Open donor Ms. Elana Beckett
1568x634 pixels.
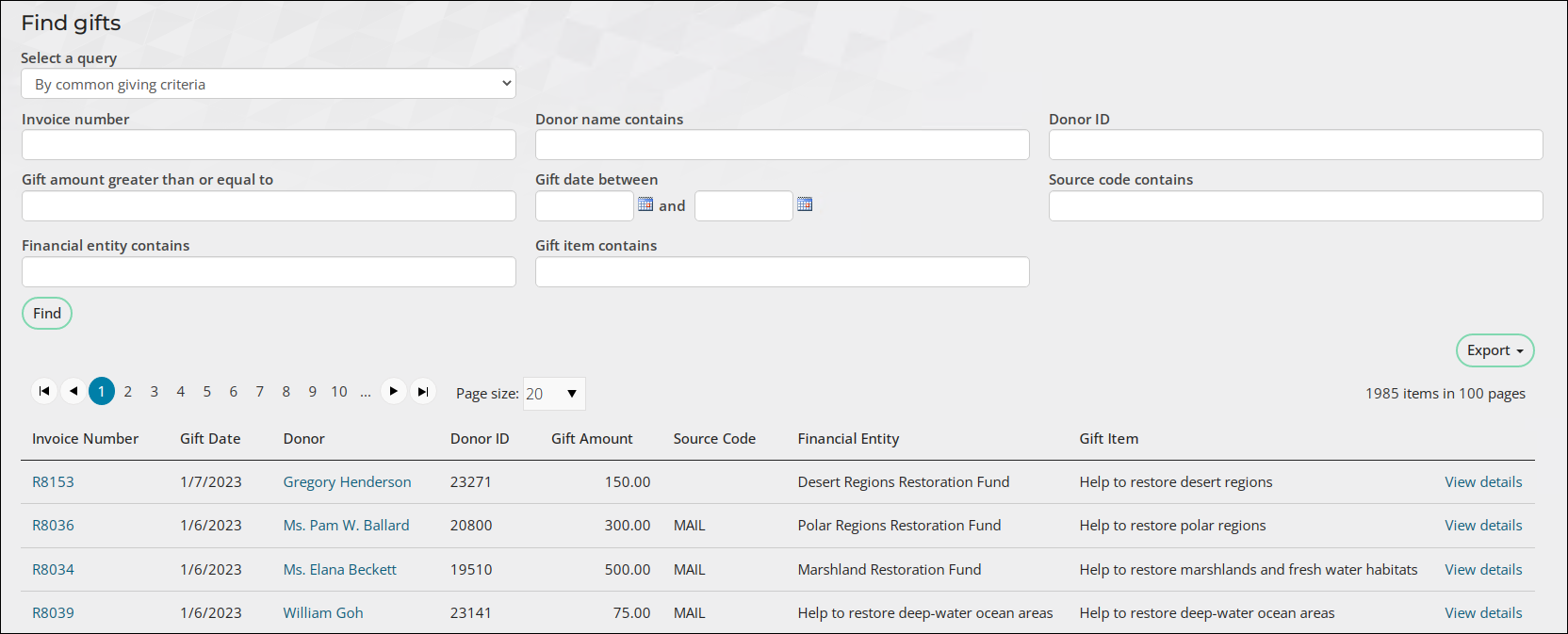pyautogui.click(x=339, y=570)
